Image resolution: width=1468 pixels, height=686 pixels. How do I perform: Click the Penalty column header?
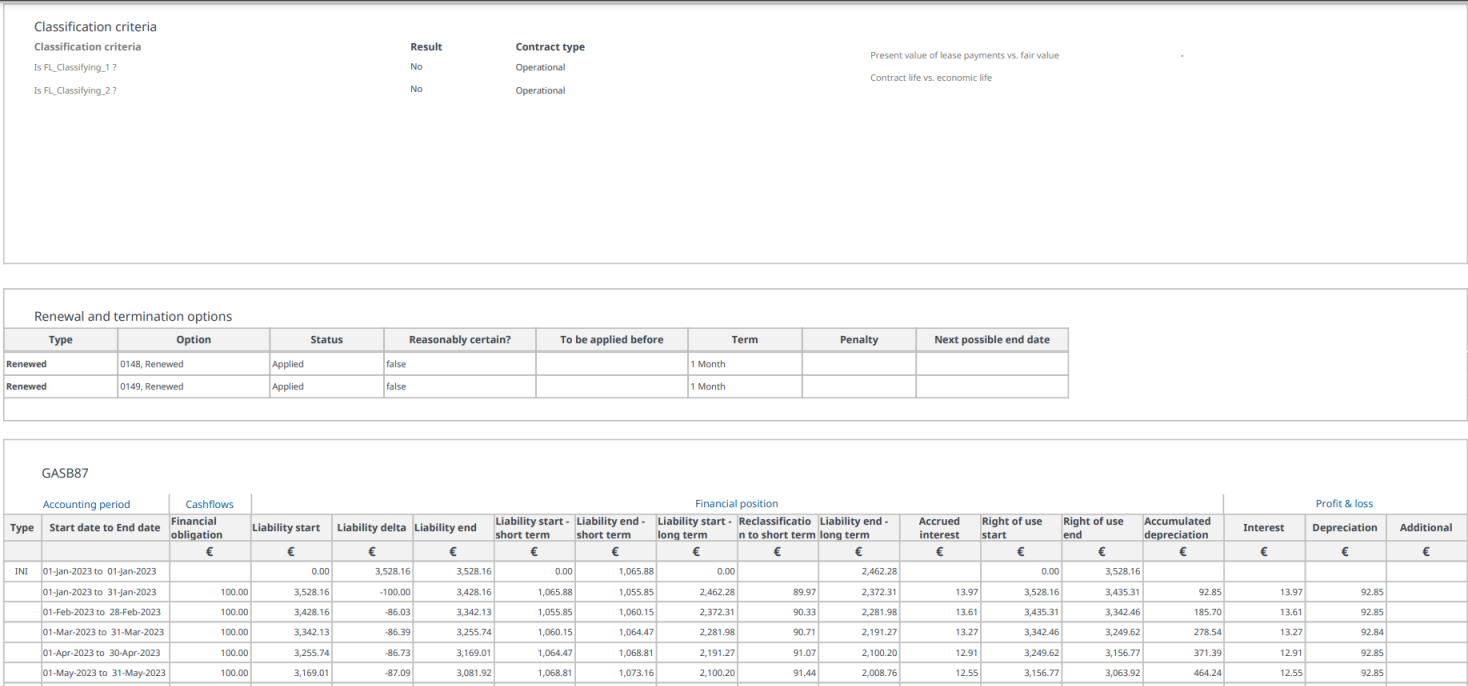(x=858, y=339)
